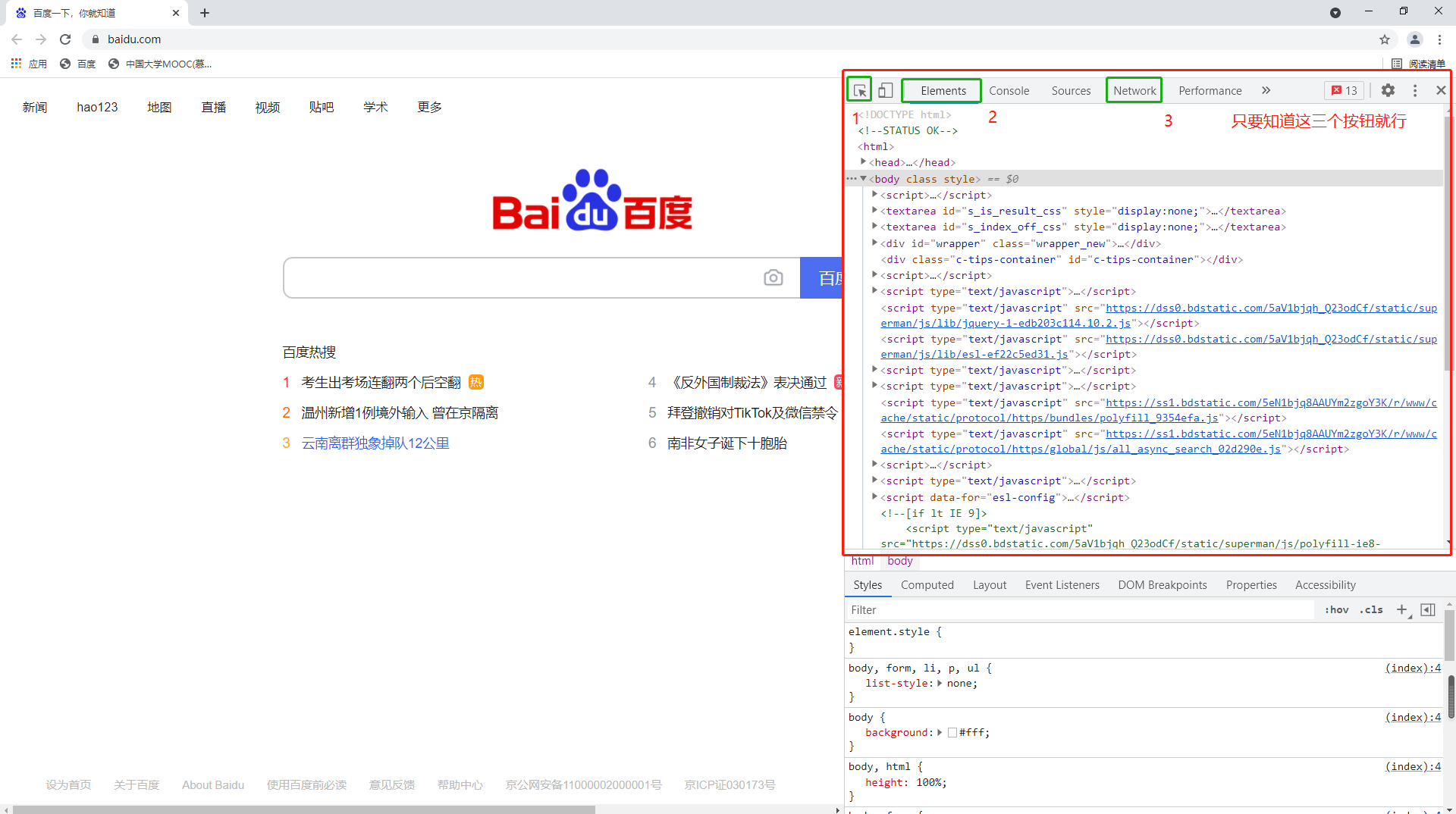
Task: Expand the s_is_result_css textarea node
Action: coord(874,210)
